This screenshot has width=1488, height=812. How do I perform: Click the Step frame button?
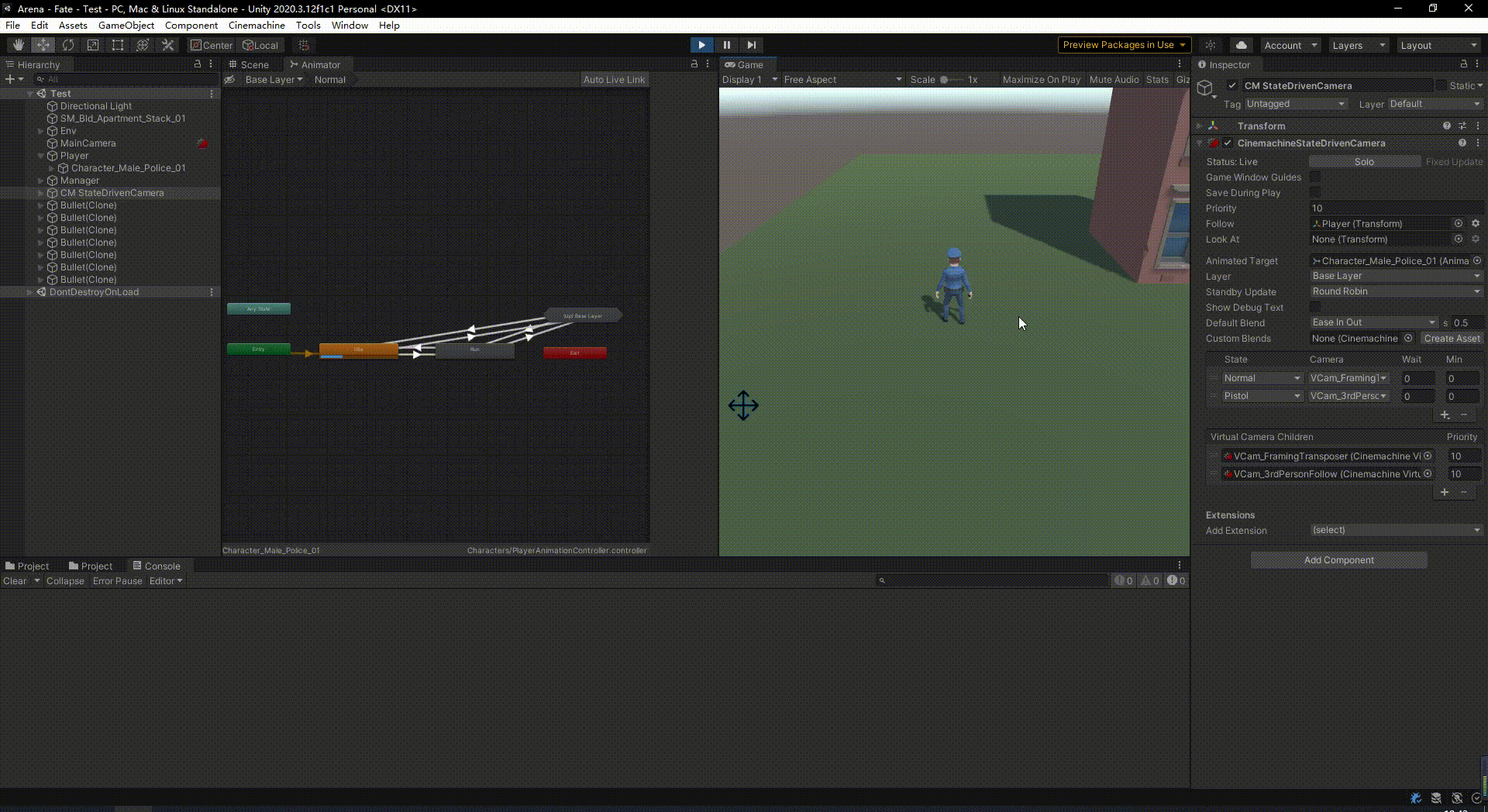pyautogui.click(x=751, y=45)
